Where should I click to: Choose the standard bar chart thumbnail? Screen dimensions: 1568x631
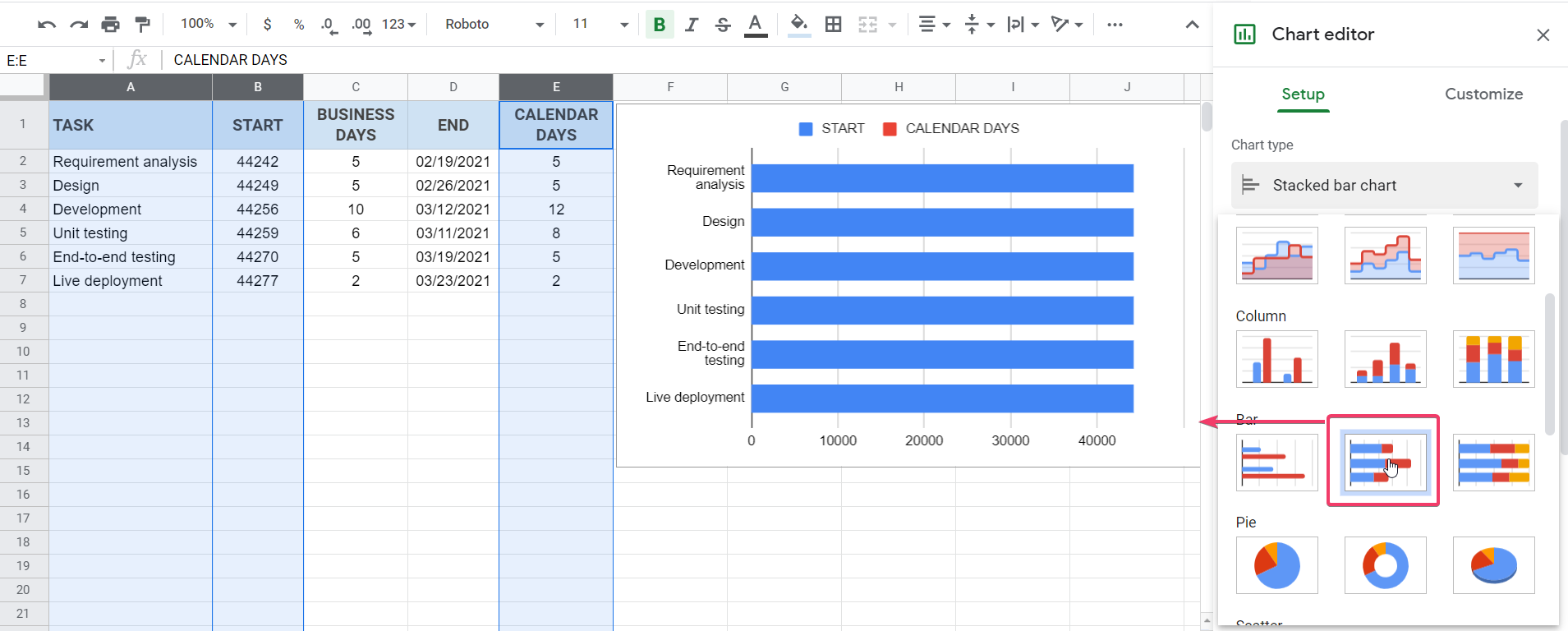click(x=1276, y=463)
